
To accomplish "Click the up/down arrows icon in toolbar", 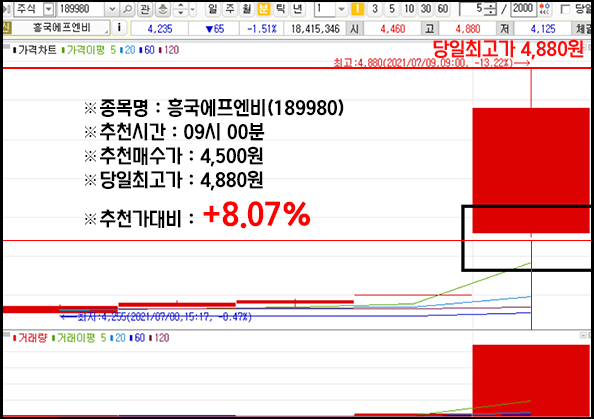I will point(181,8).
